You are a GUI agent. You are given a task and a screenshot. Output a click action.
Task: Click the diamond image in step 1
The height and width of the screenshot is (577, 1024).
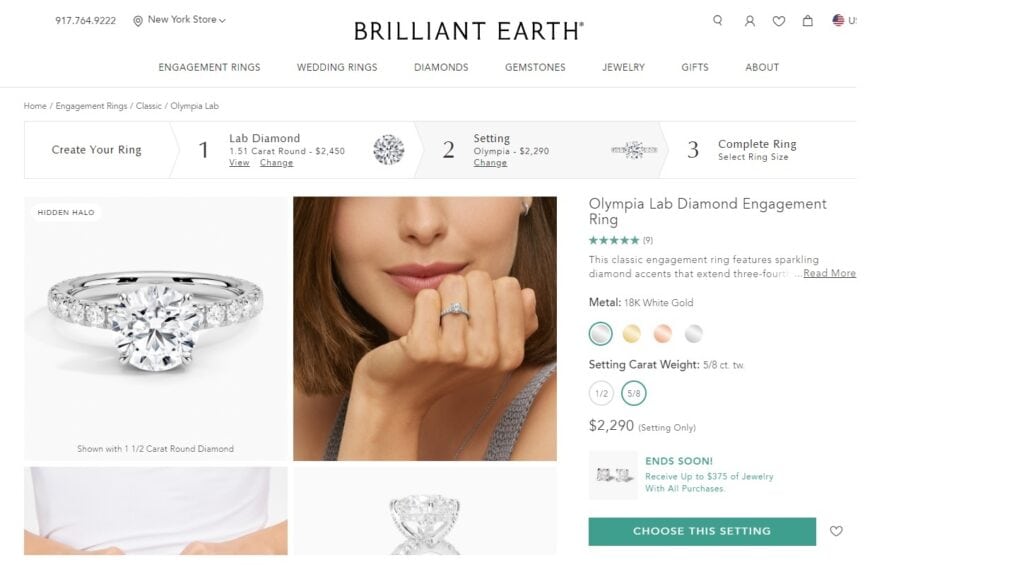point(388,150)
